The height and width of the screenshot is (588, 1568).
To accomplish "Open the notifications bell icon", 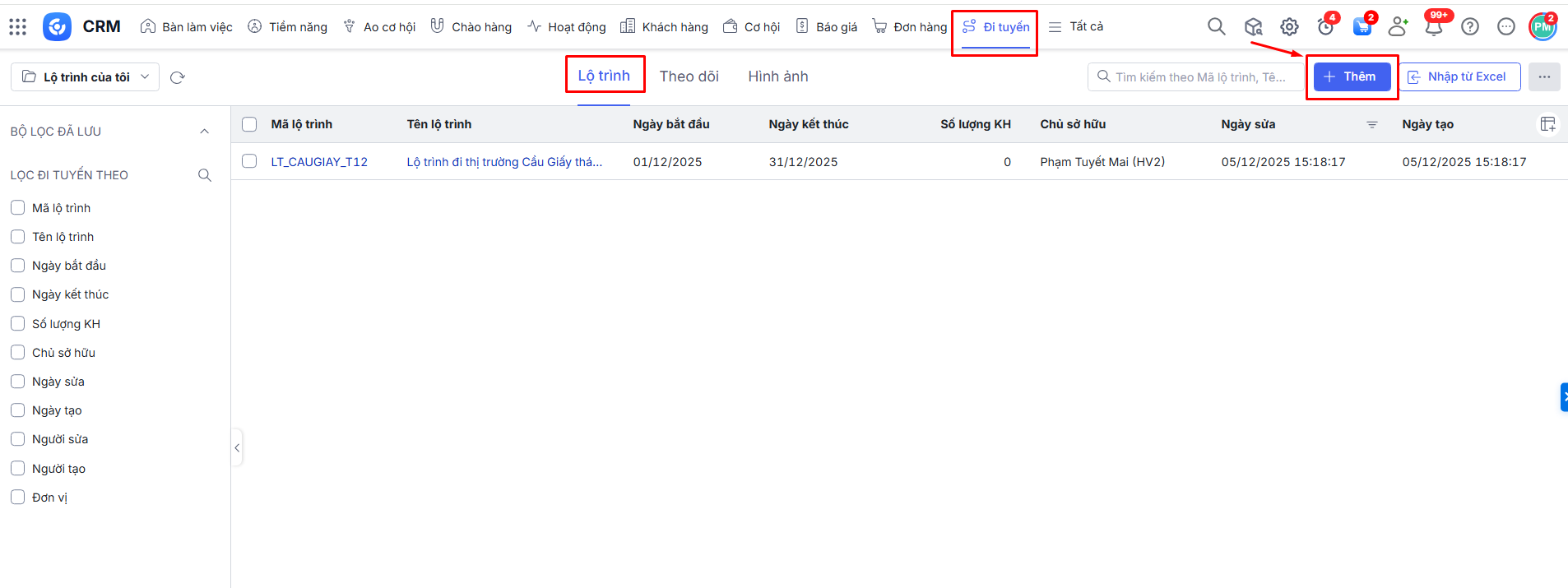I will [1433, 27].
